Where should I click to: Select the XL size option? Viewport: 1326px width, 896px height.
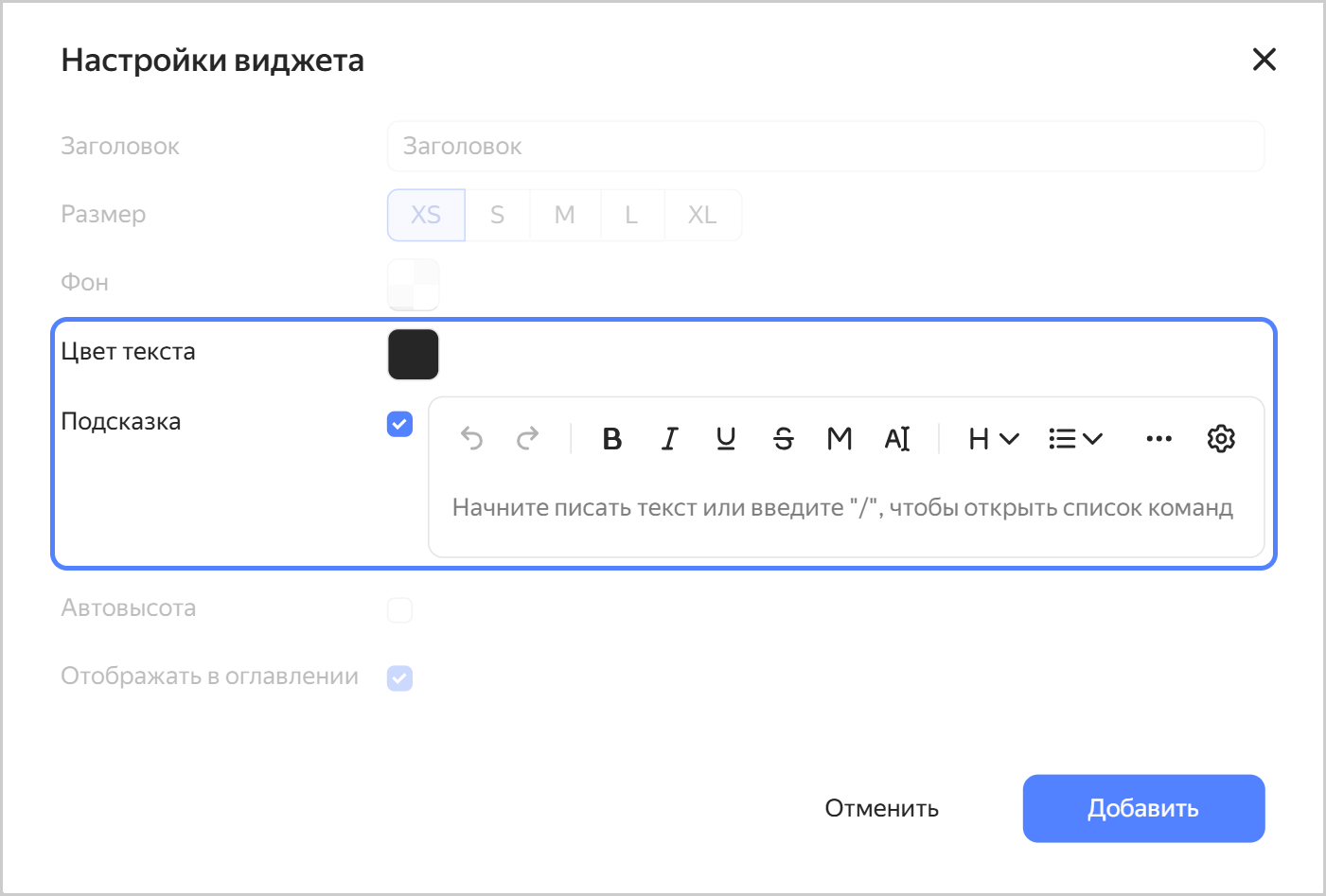coord(702,215)
